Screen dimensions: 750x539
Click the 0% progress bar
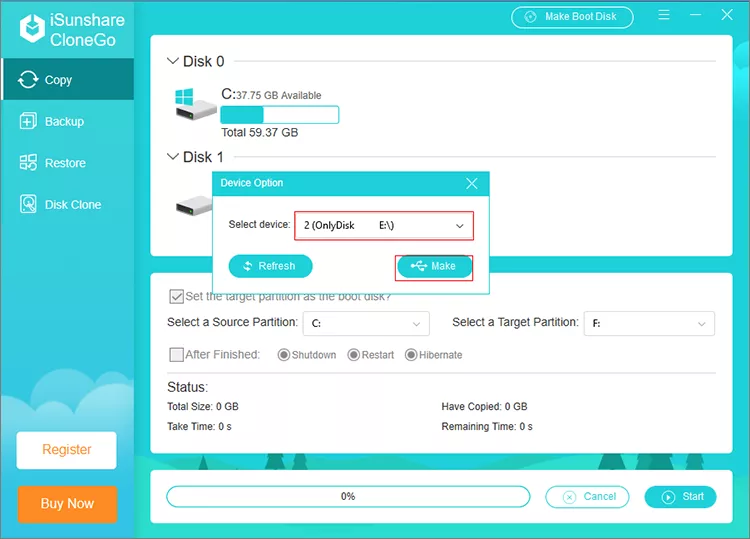pyautogui.click(x=348, y=496)
